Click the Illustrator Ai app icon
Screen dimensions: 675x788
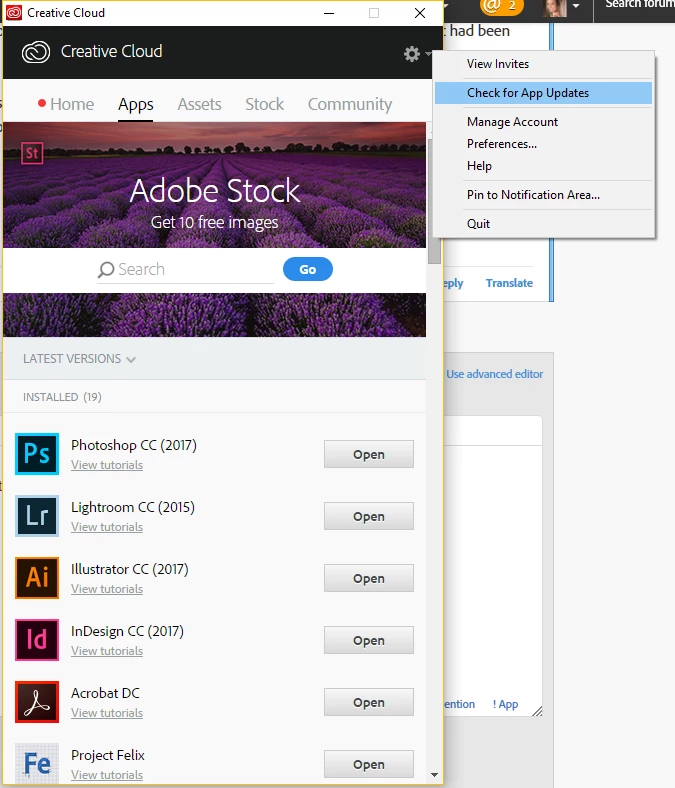(37, 578)
